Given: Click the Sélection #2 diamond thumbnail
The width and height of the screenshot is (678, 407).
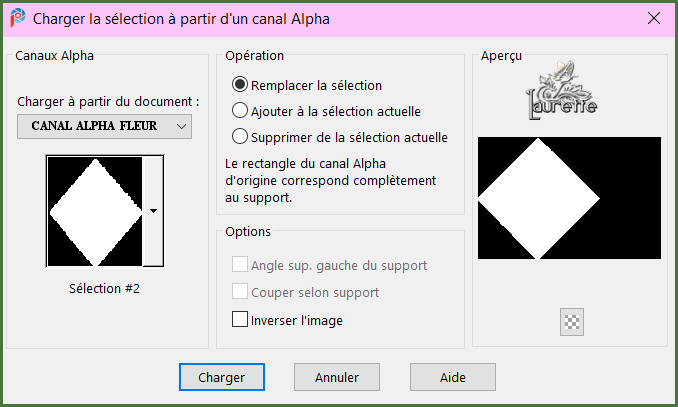Looking at the screenshot, I should 94,211.
